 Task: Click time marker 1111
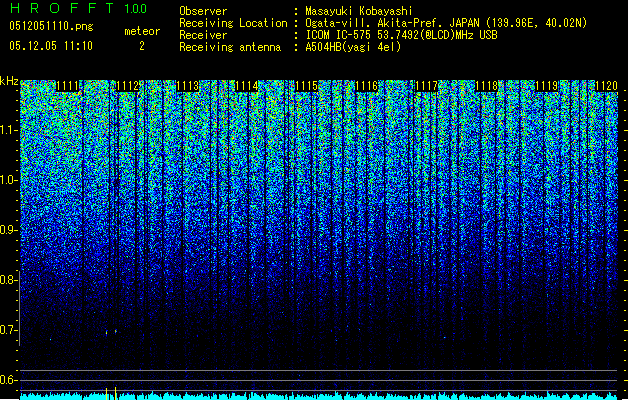click(x=67, y=86)
